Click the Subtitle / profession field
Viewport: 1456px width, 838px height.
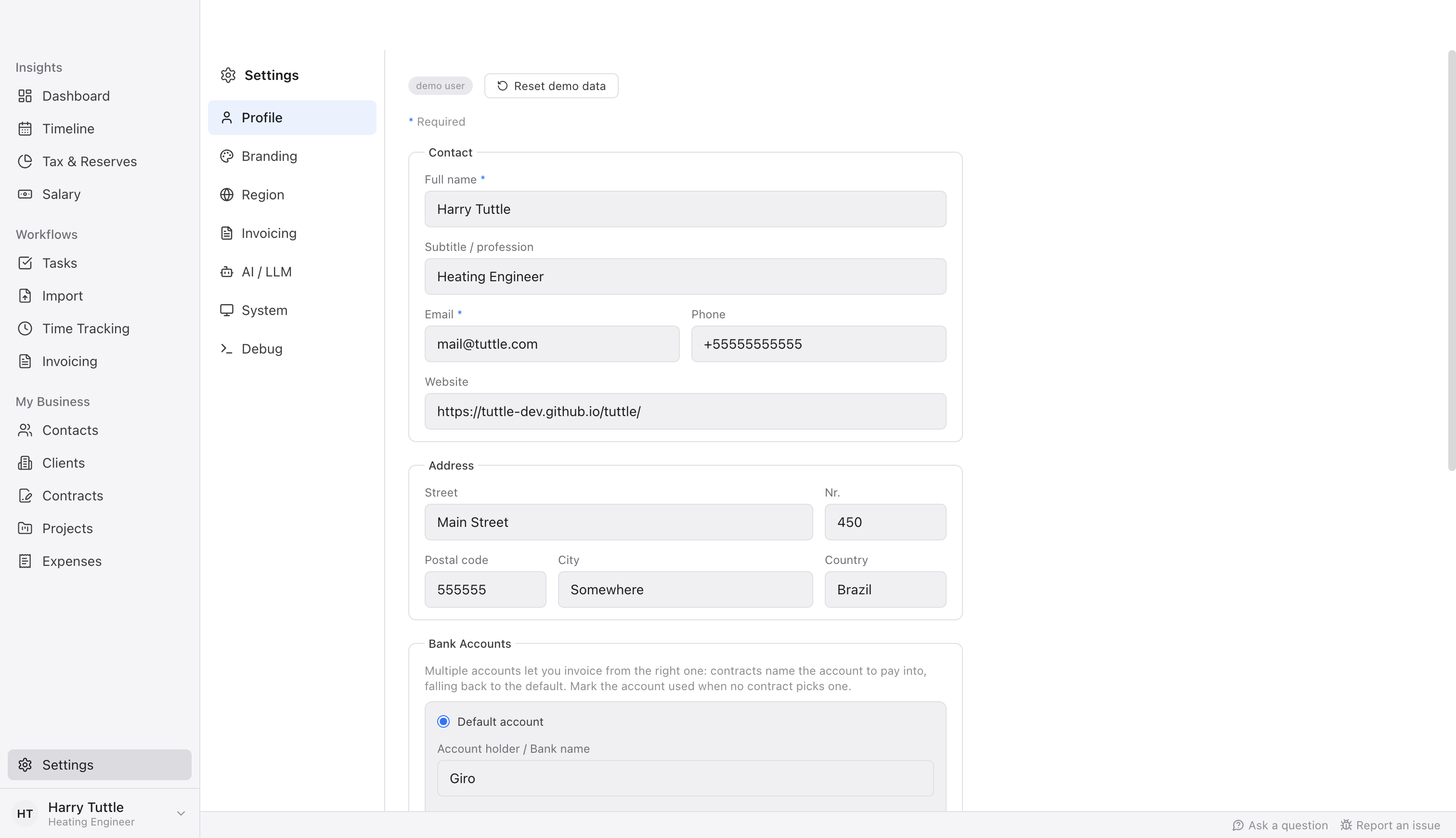coord(685,276)
